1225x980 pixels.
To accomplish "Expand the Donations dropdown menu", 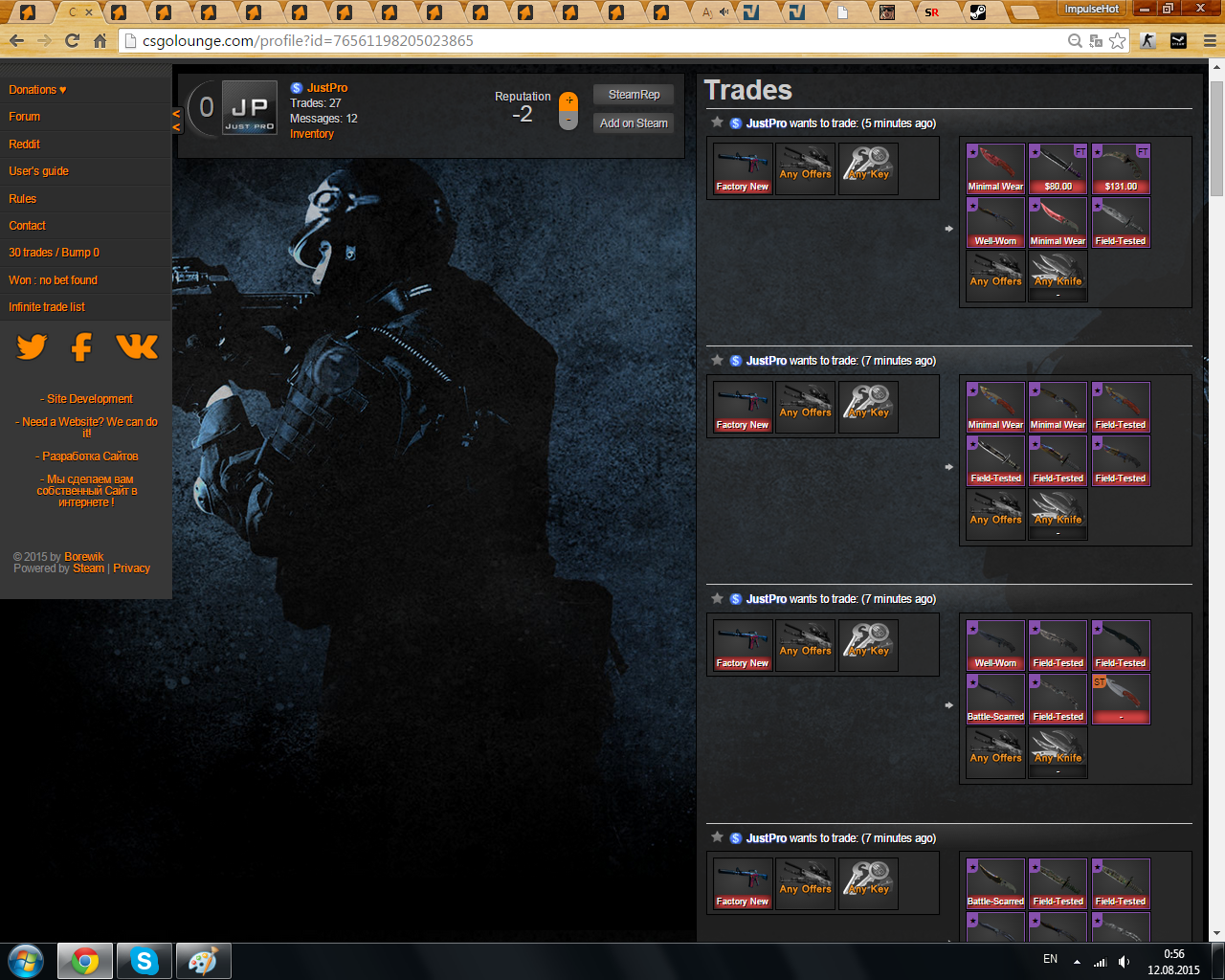I will [x=37, y=90].
